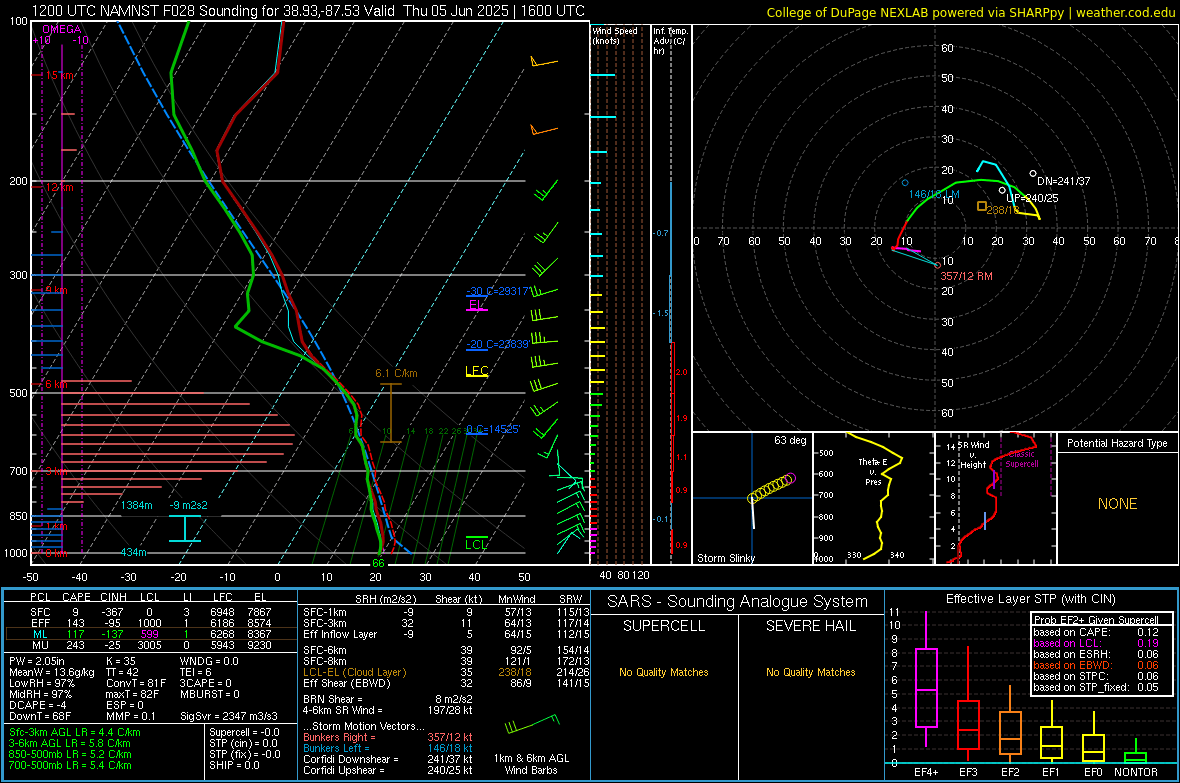Click the cyan 1384m label
The height and width of the screenshot is (783, 1180).
(136, 505)
